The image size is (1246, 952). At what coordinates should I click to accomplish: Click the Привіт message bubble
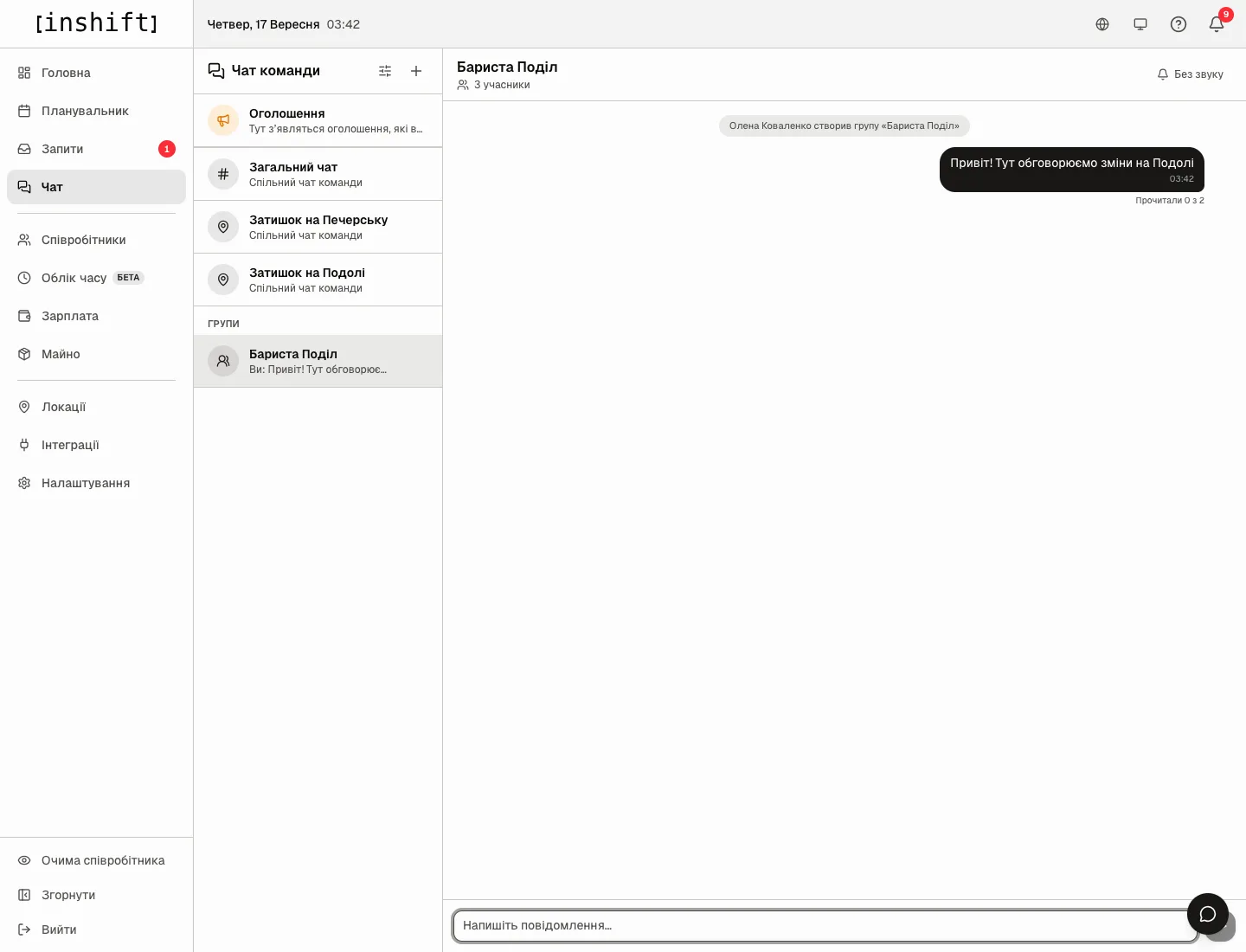pyautogui.click(x=1072, y=170)
